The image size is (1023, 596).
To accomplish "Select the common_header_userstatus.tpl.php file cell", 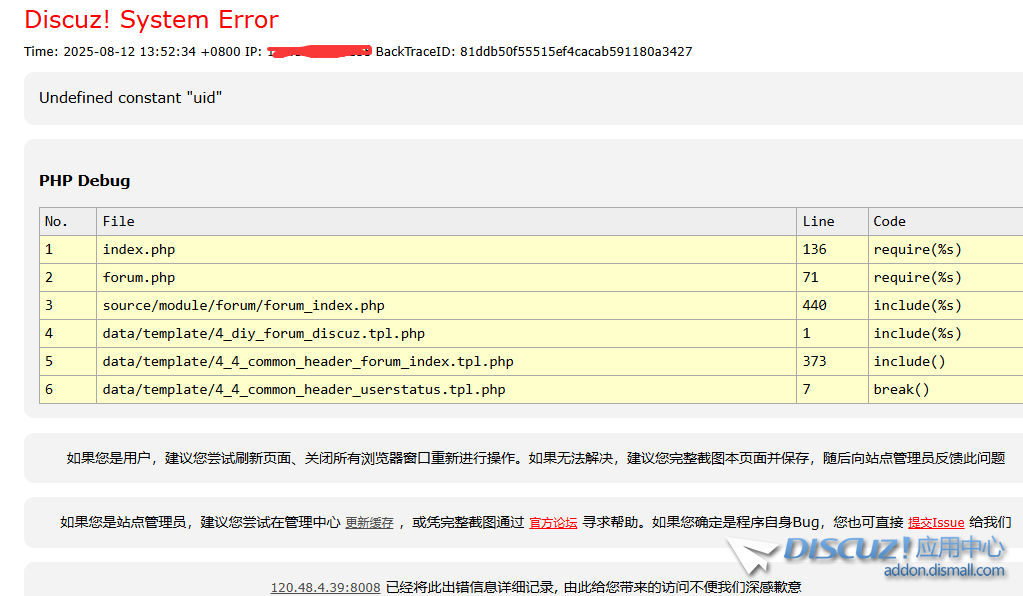I will (303, 389).
